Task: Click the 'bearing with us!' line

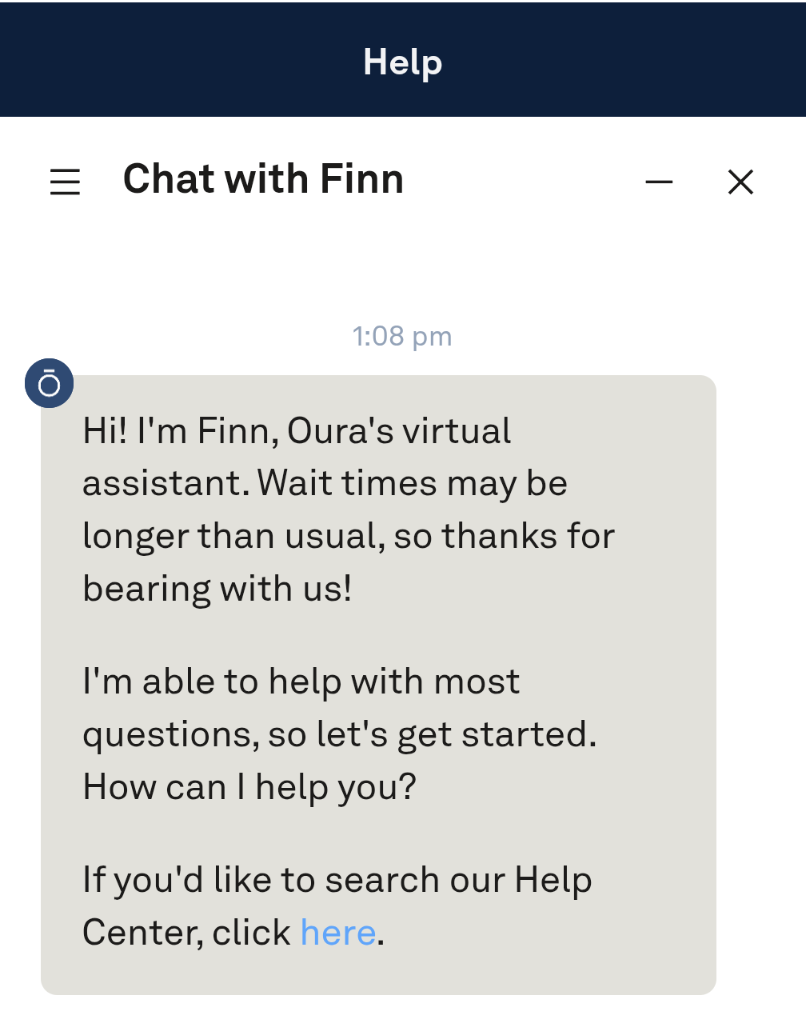Action: (x=217, y=588)
